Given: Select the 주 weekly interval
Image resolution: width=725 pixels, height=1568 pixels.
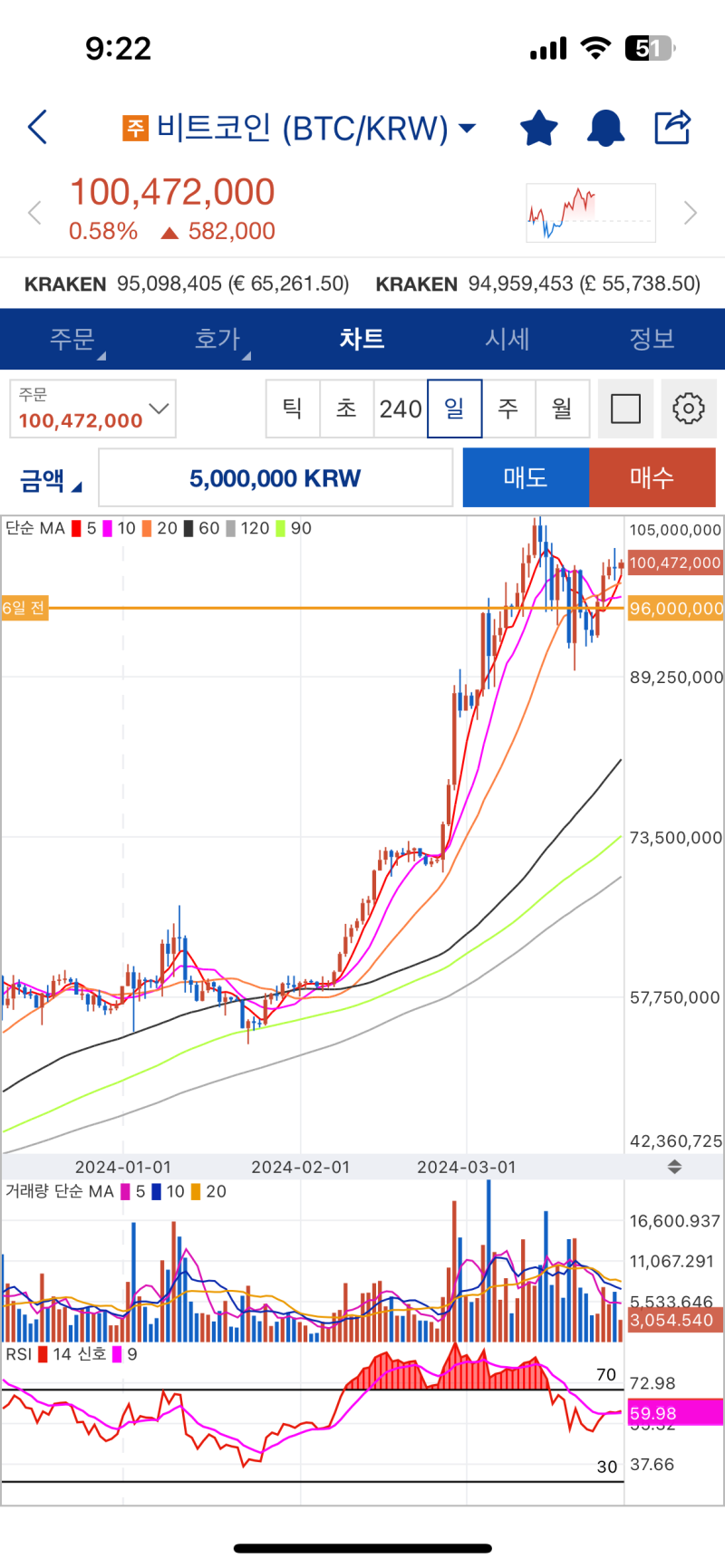Looking at the screenshot, I should pyautogui.click(x=508, y=409).
